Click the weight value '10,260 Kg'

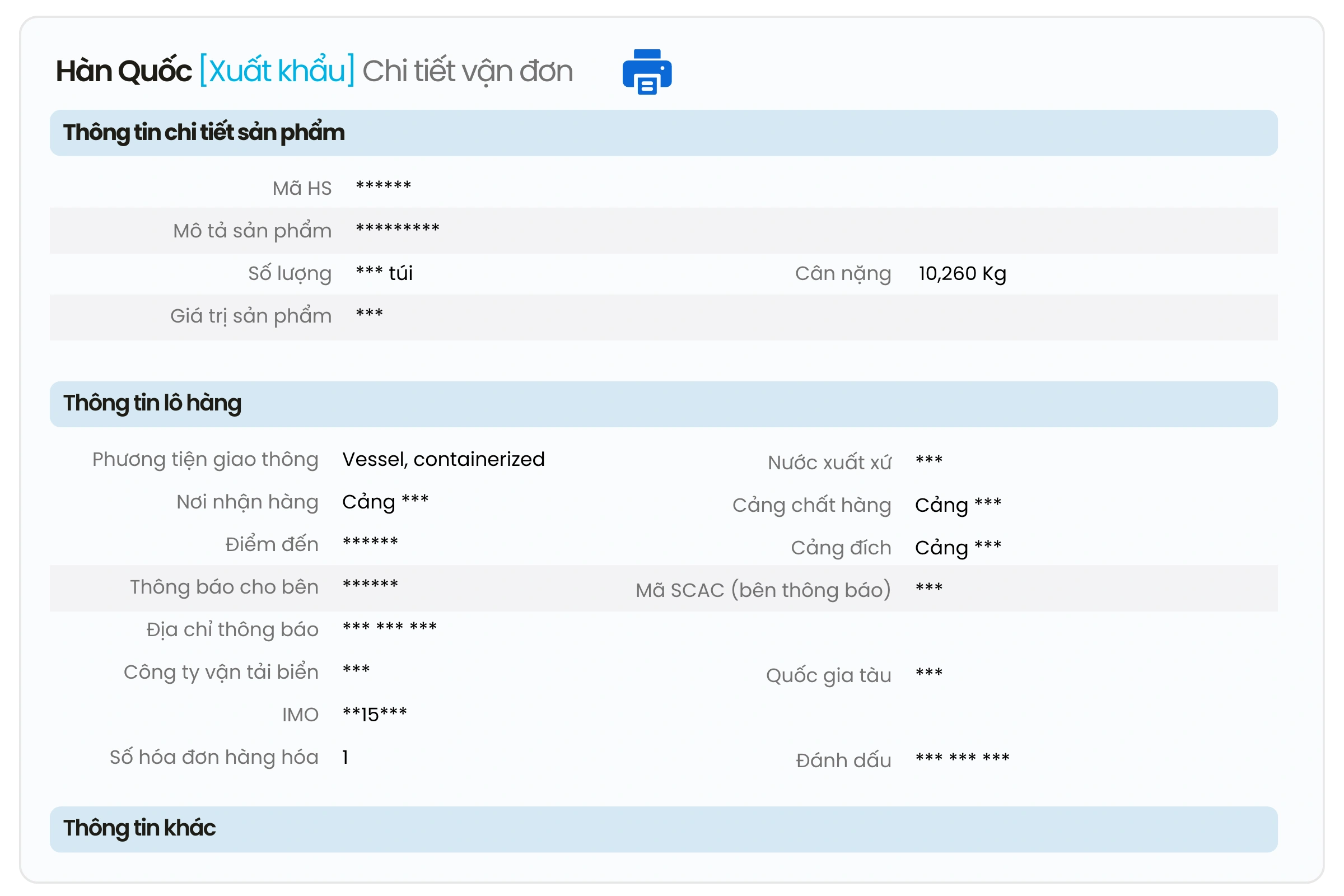coord(962,274)
